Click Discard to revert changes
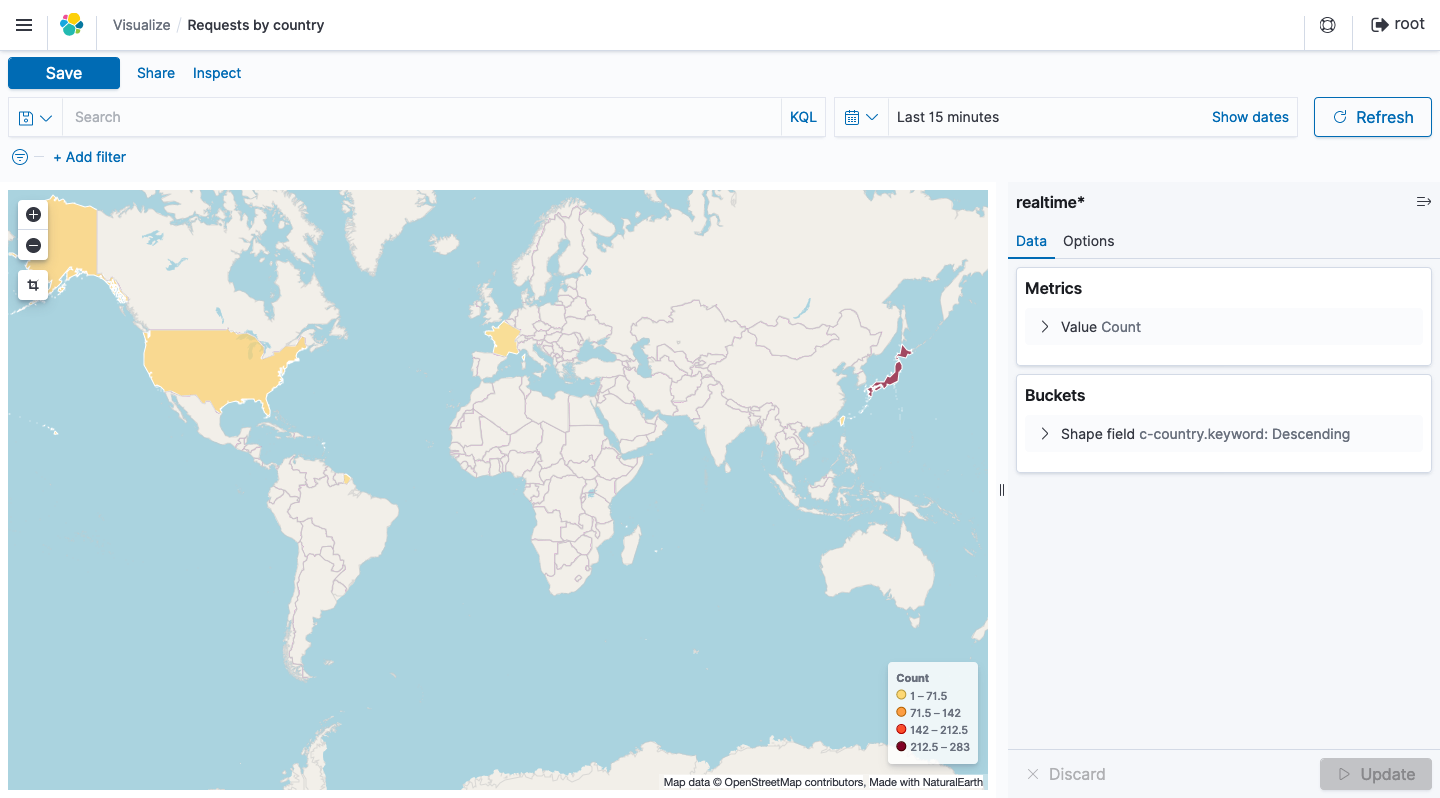1440x798 pixels. (1068, 773)
